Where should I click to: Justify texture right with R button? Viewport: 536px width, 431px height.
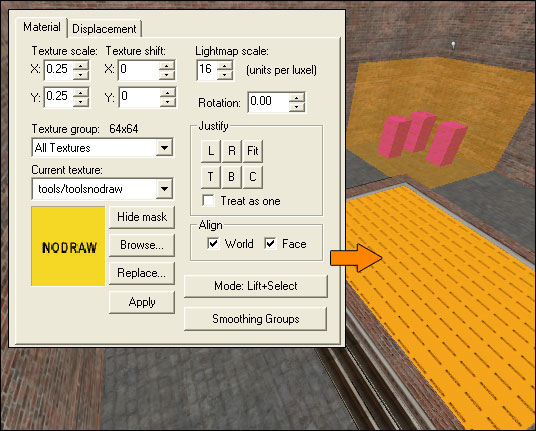tap(232, 151)
